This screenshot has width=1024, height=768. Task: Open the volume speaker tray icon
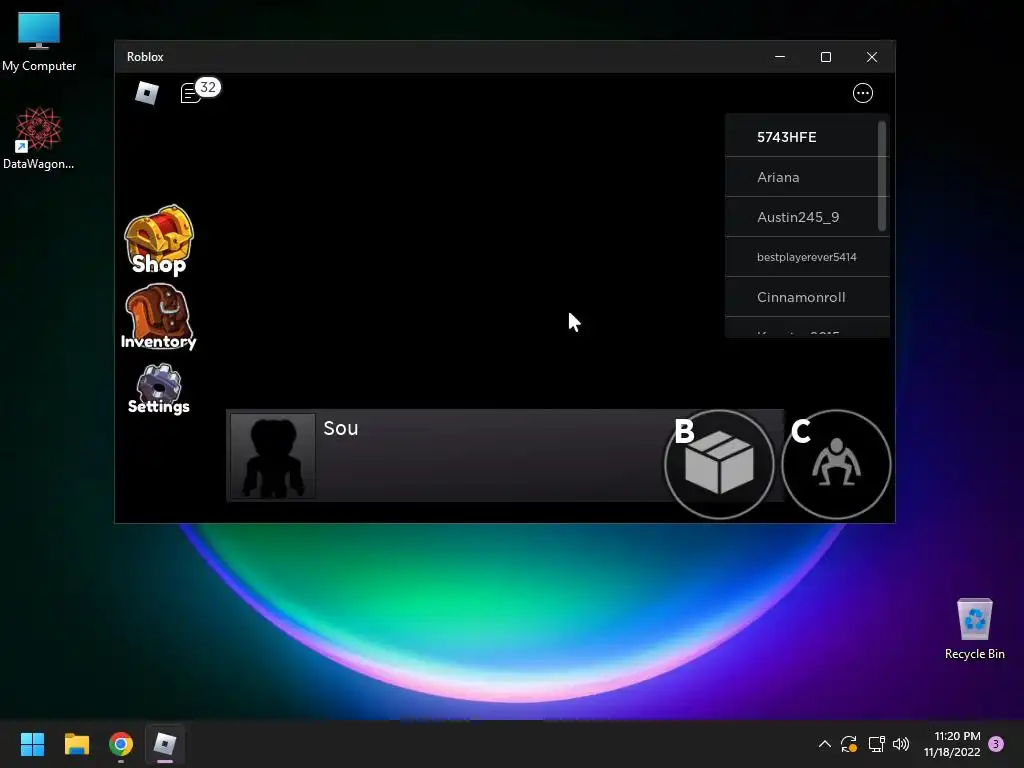pos(901,744)
